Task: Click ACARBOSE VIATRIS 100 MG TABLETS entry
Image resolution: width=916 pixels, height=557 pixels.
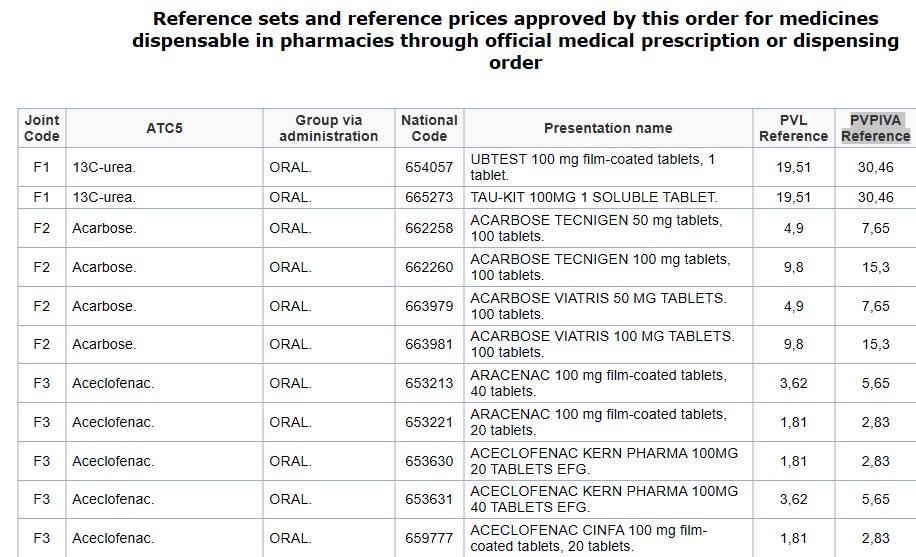Action: pyautogui.click(x=602, y=344)
